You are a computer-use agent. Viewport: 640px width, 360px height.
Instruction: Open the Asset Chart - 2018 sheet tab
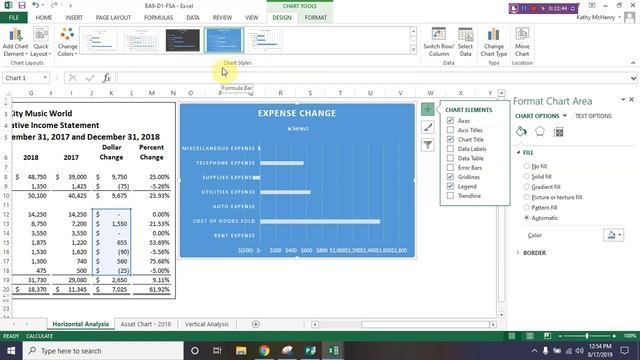[x=146, y=324]
